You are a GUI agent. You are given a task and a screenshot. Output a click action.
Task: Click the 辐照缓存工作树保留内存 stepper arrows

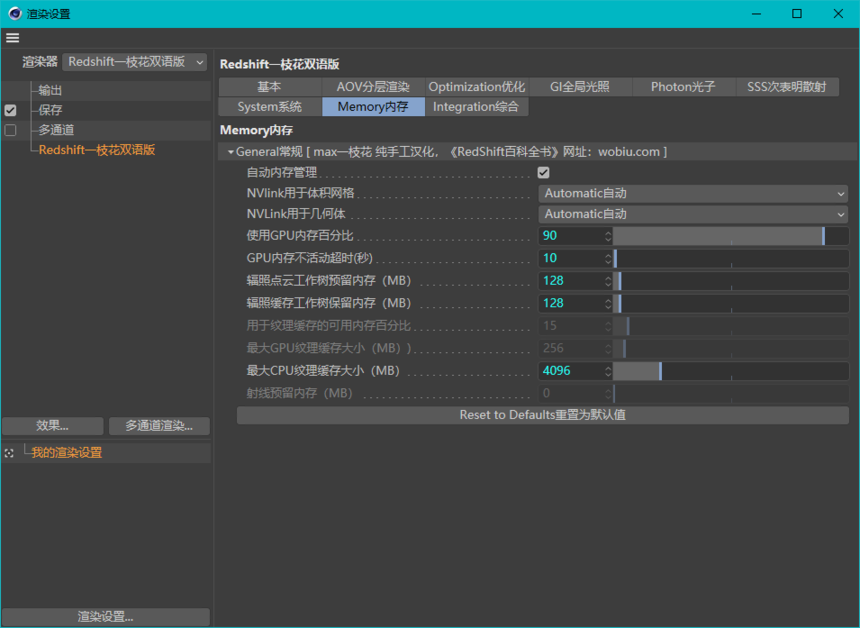pos(608,303)
